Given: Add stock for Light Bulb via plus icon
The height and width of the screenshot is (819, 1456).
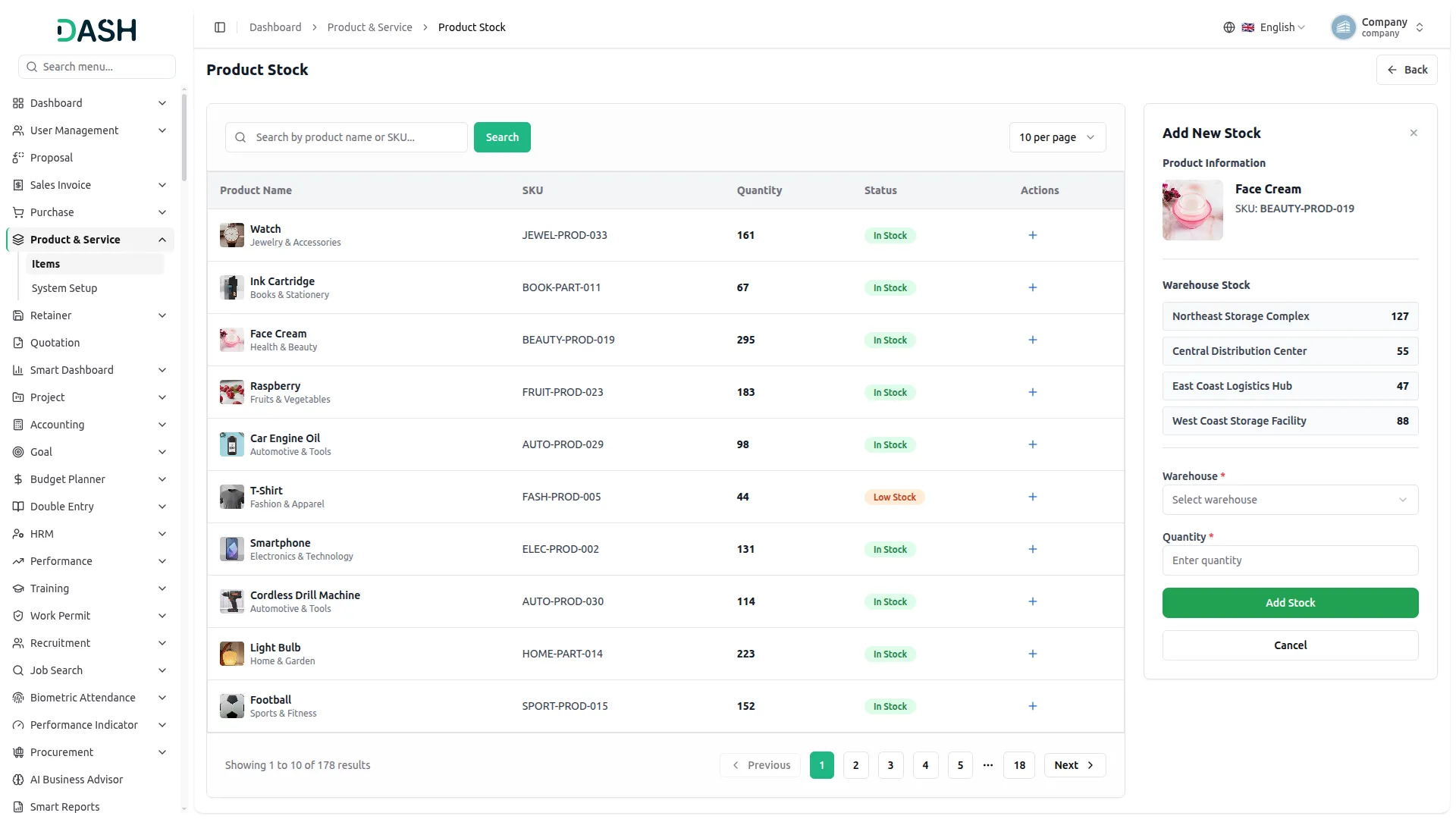Looking at the screenshot, I should point(1032,654).
